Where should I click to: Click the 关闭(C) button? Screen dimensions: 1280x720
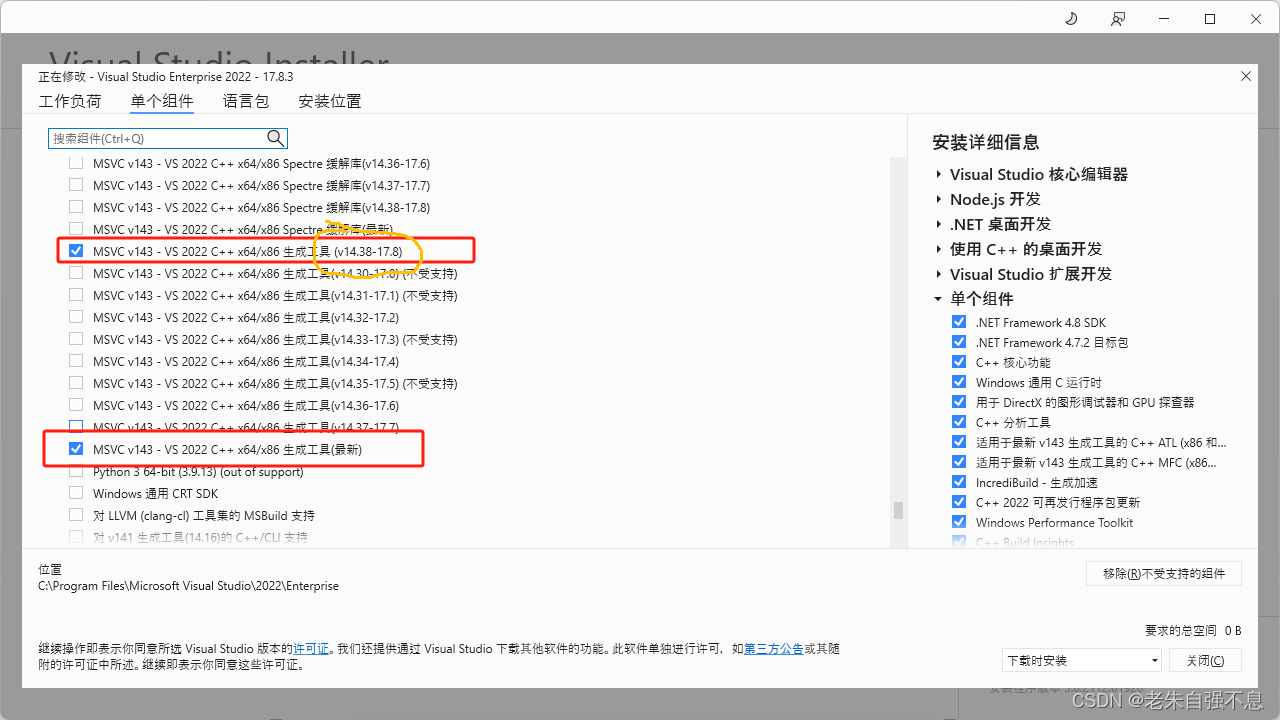click(1204, 660)
